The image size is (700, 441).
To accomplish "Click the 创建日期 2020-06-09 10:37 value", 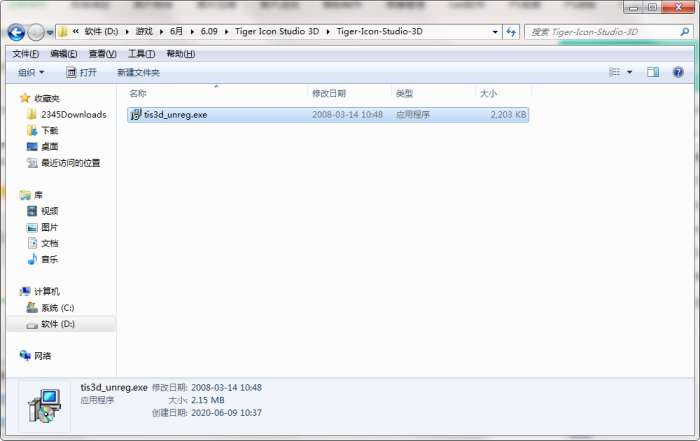I will [x=226, y=413].
